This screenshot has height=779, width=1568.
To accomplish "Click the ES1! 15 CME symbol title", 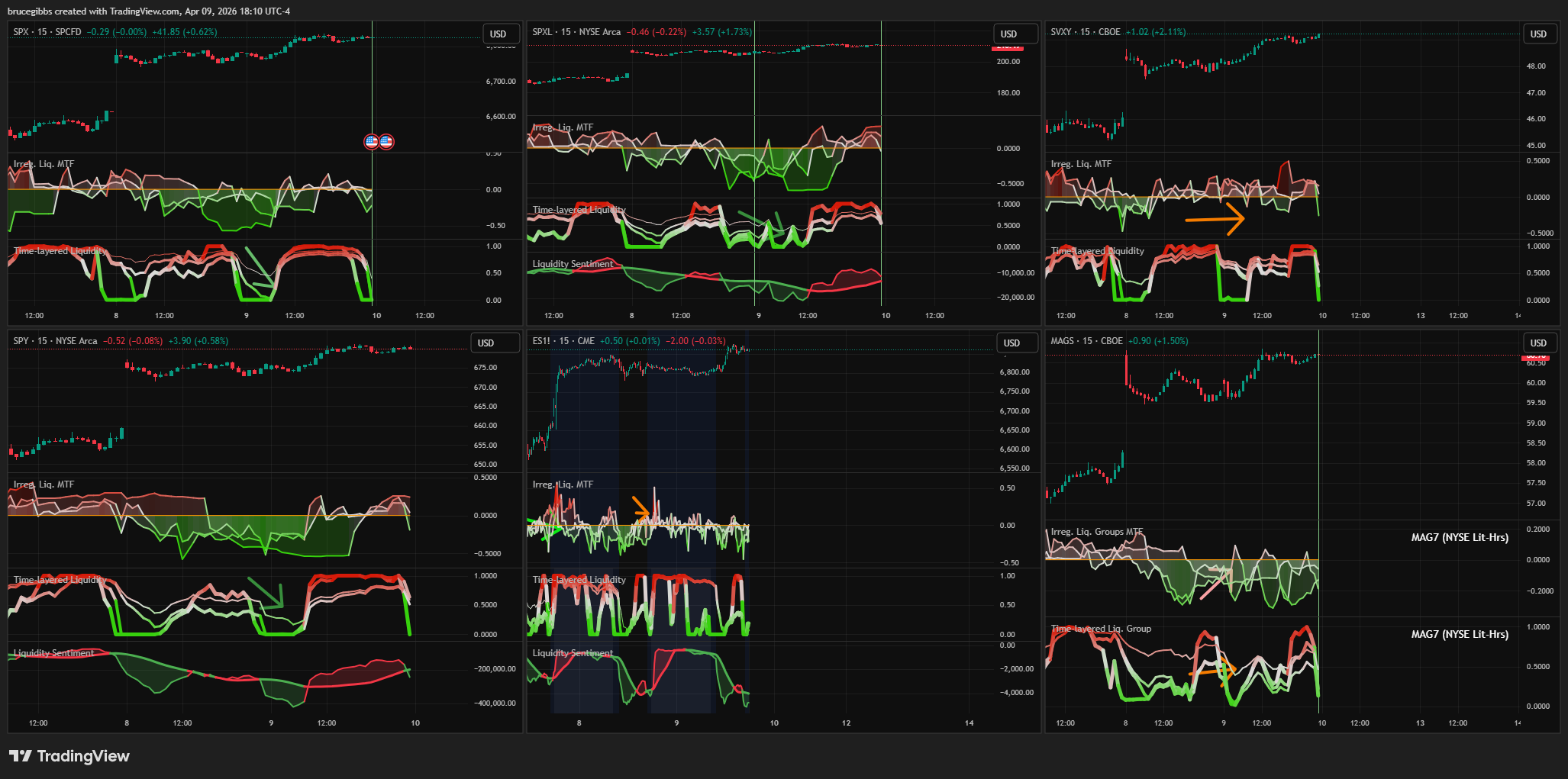I will (x=563, y=341).
